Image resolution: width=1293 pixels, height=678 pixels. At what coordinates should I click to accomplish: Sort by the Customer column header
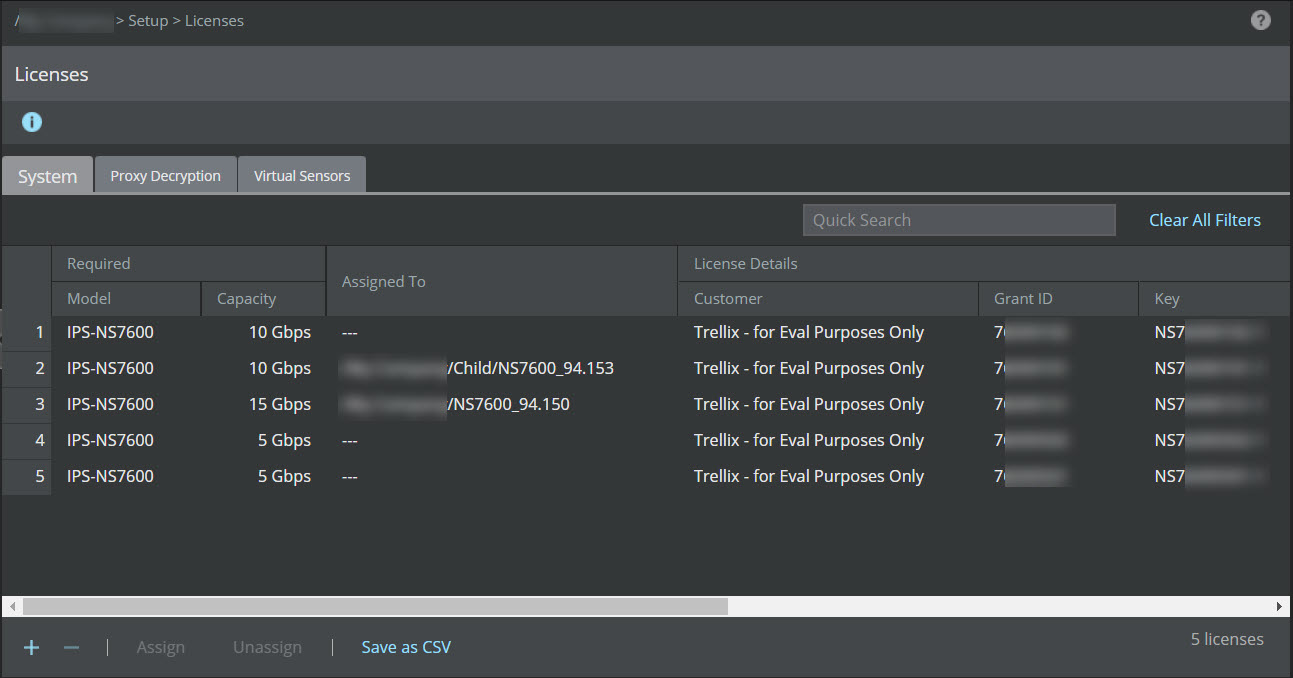tap(828, 298)
